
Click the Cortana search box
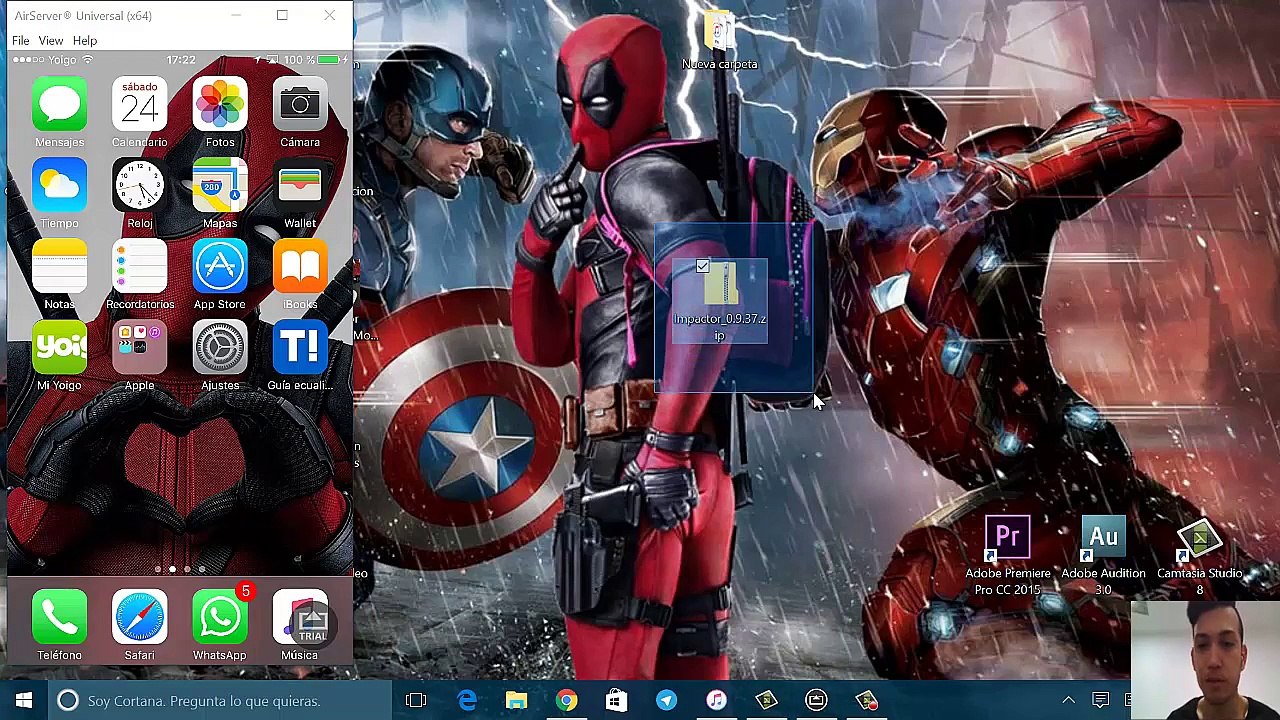(220, 700)
